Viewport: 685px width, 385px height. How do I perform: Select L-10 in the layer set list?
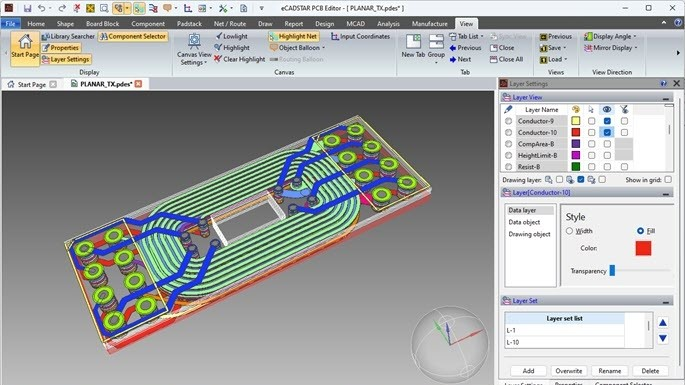tap(564, 342)
